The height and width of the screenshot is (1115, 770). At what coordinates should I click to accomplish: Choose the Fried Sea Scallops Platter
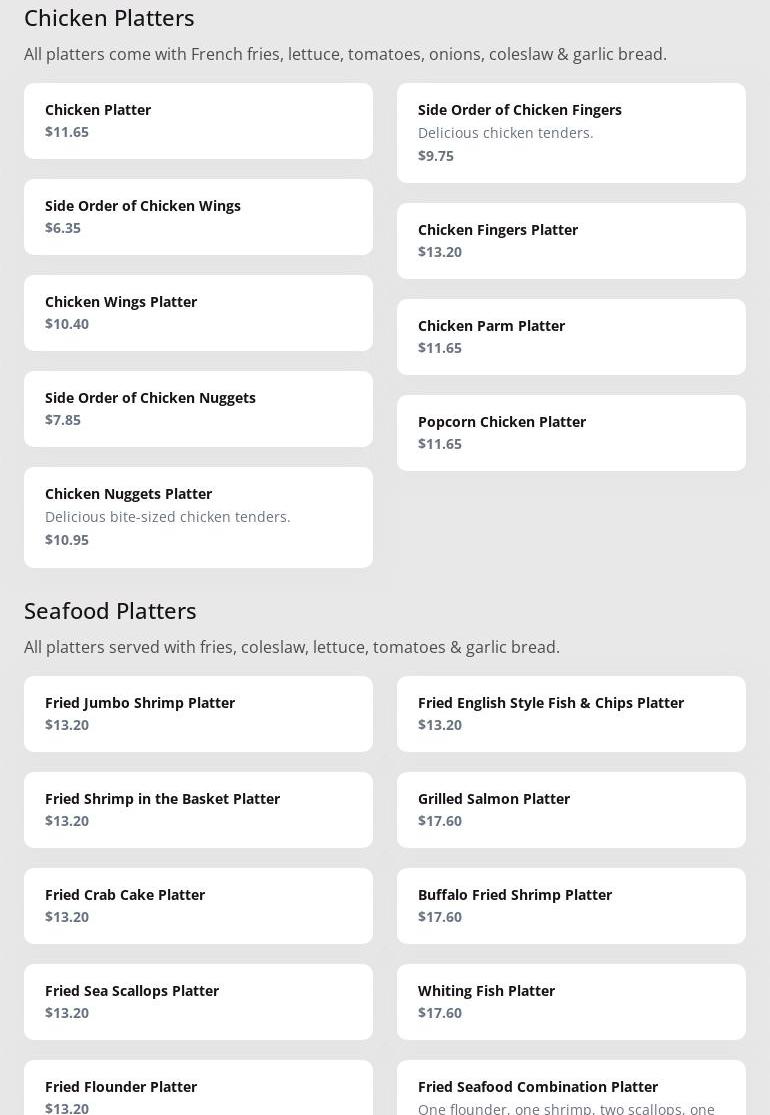pyautogui.click(x=198, y=1002)
